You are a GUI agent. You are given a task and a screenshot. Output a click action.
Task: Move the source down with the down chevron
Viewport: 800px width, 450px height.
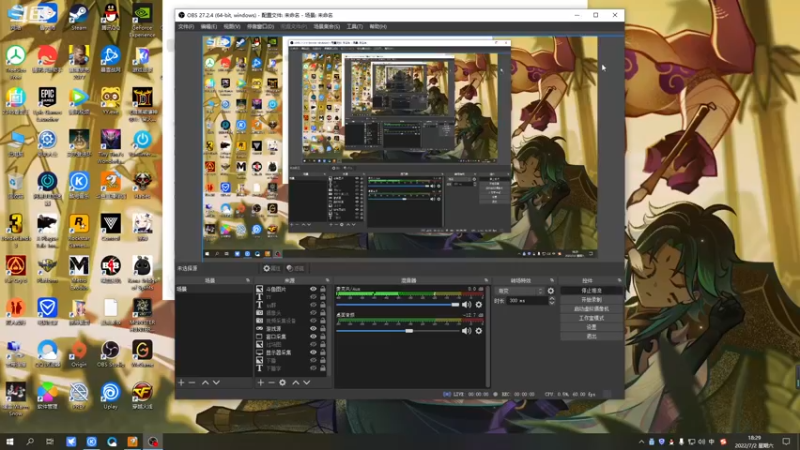point(307,382)
